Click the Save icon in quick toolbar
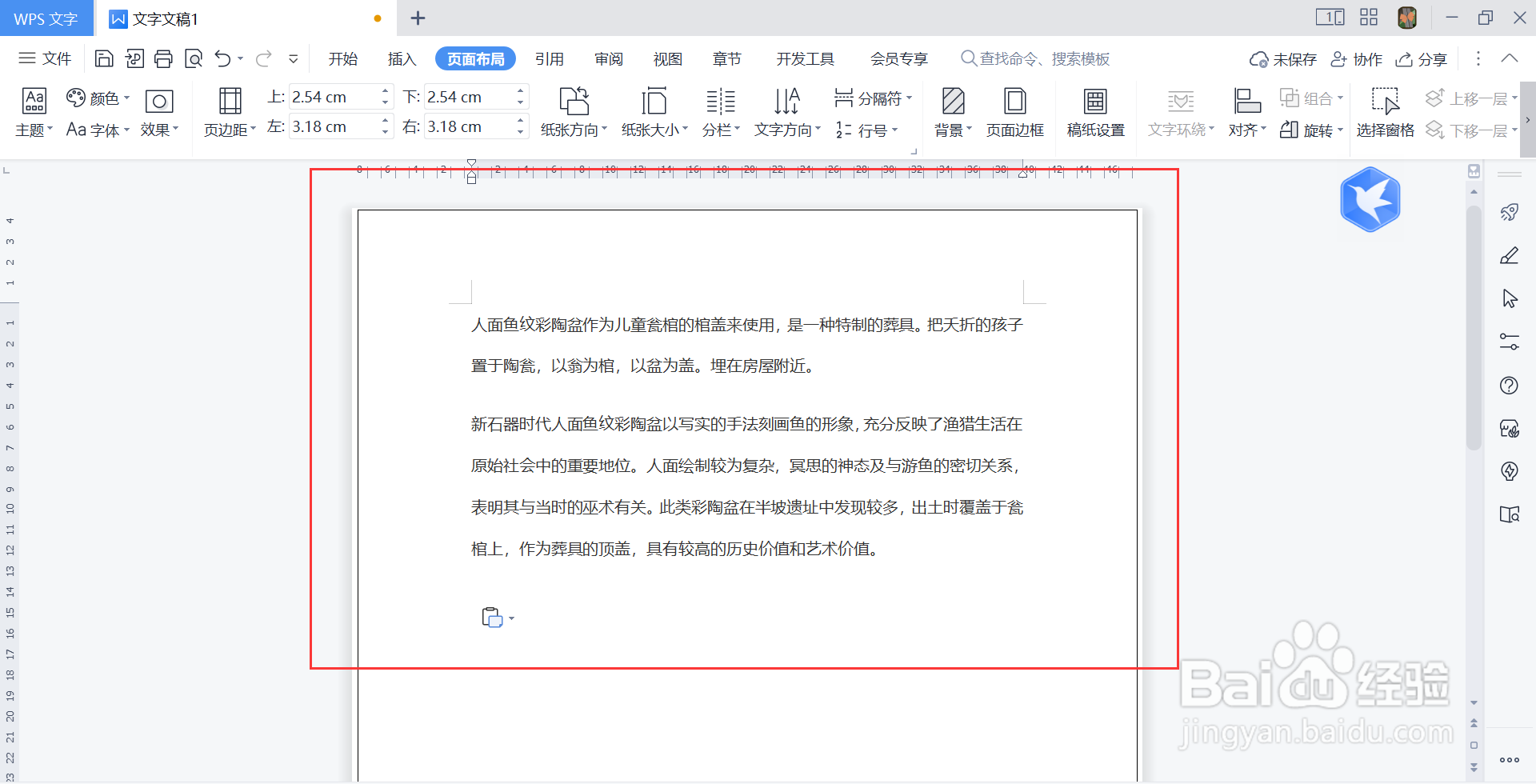 (104, 58)
